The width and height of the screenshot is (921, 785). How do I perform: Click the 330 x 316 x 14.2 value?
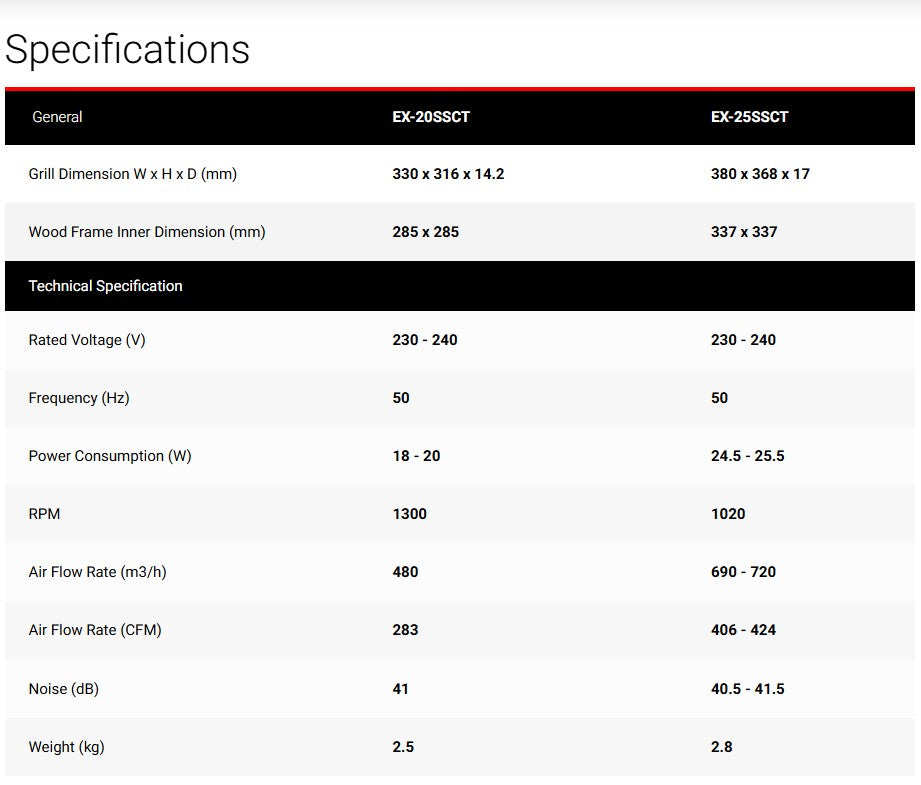point(448,174)
